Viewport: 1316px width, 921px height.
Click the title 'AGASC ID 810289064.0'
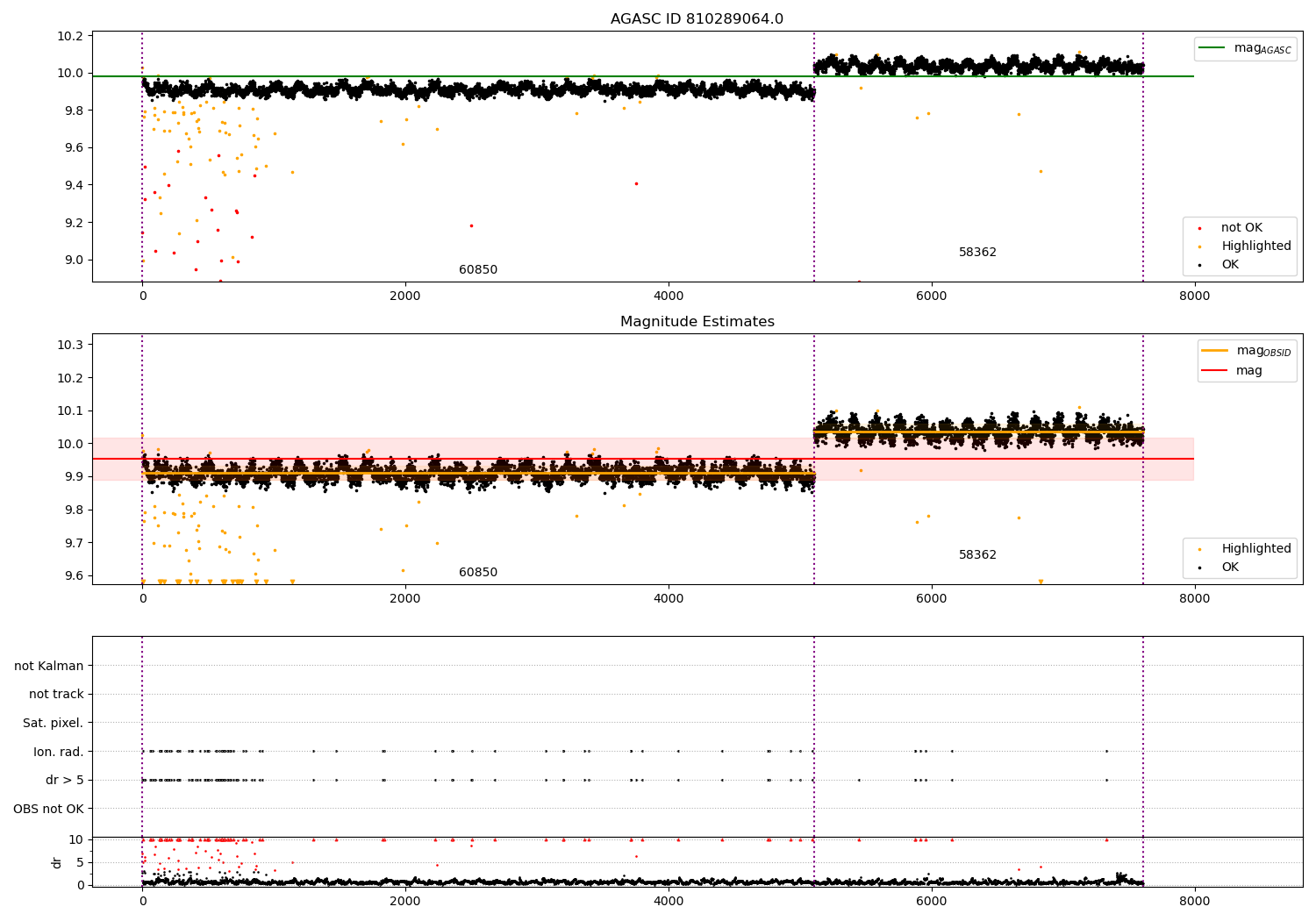pos(697,19)
